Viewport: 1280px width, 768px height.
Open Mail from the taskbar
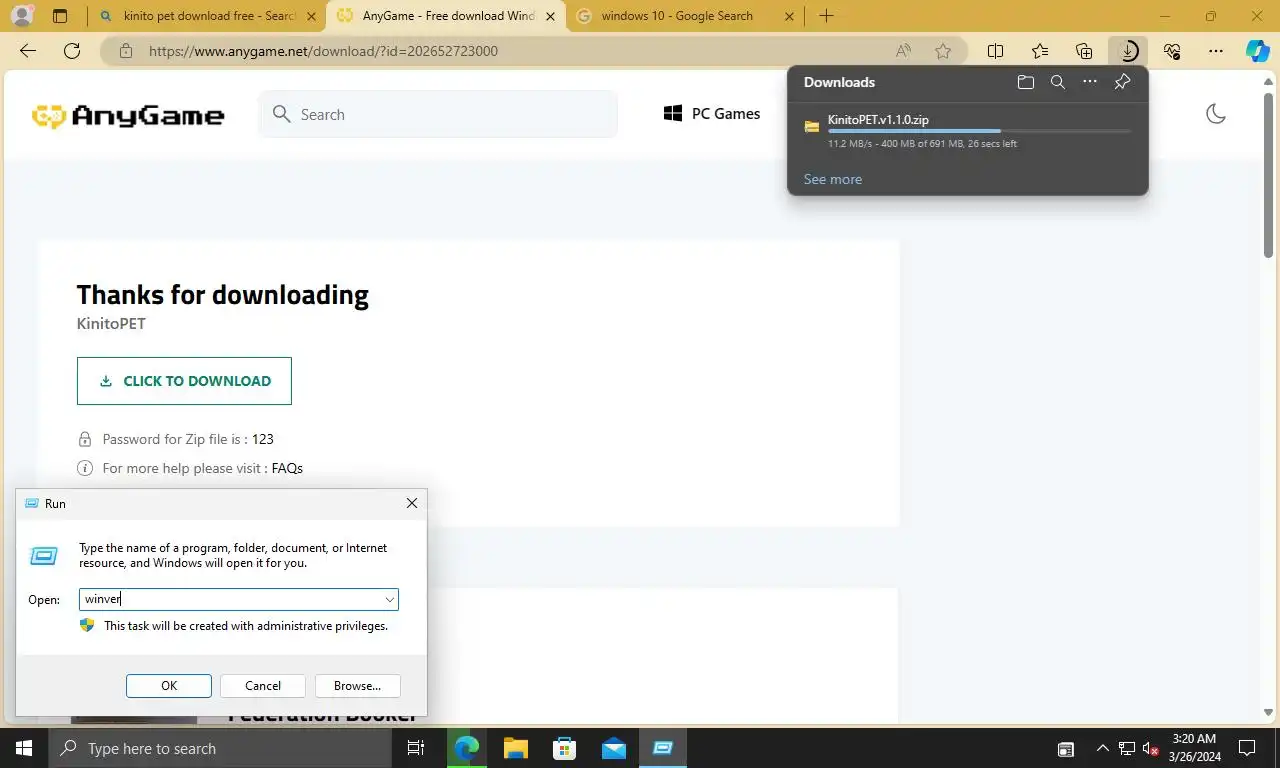[613, 748]
